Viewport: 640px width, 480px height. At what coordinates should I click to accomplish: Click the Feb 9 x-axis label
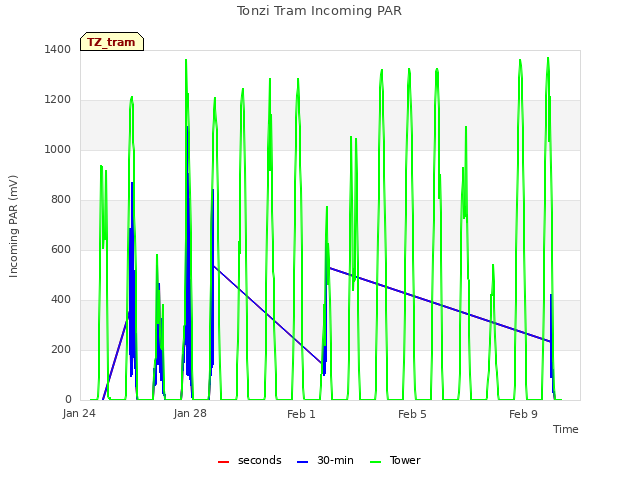click(x=523, y=414)
